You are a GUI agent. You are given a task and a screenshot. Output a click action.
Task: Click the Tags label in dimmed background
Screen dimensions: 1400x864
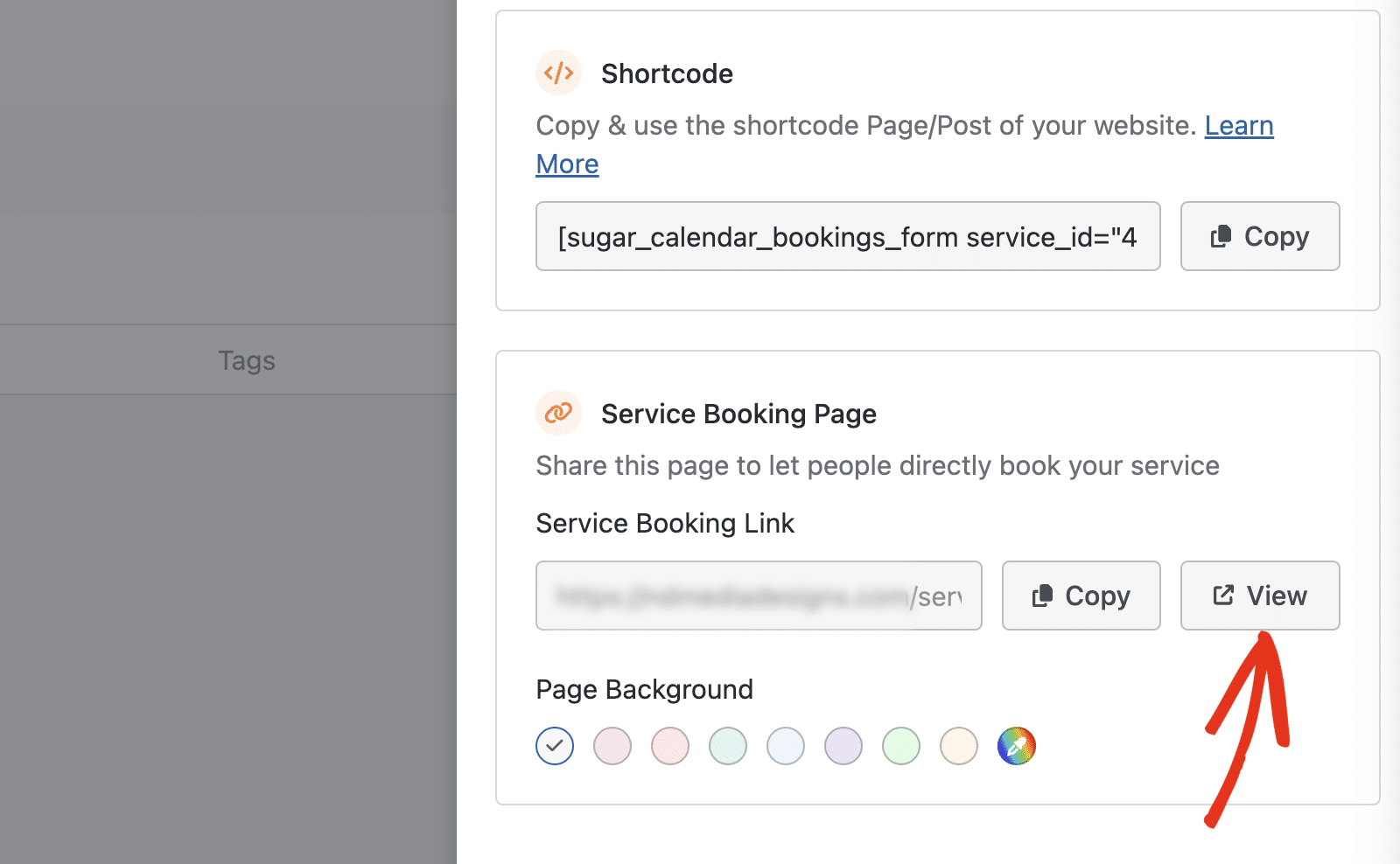(247, 360)
